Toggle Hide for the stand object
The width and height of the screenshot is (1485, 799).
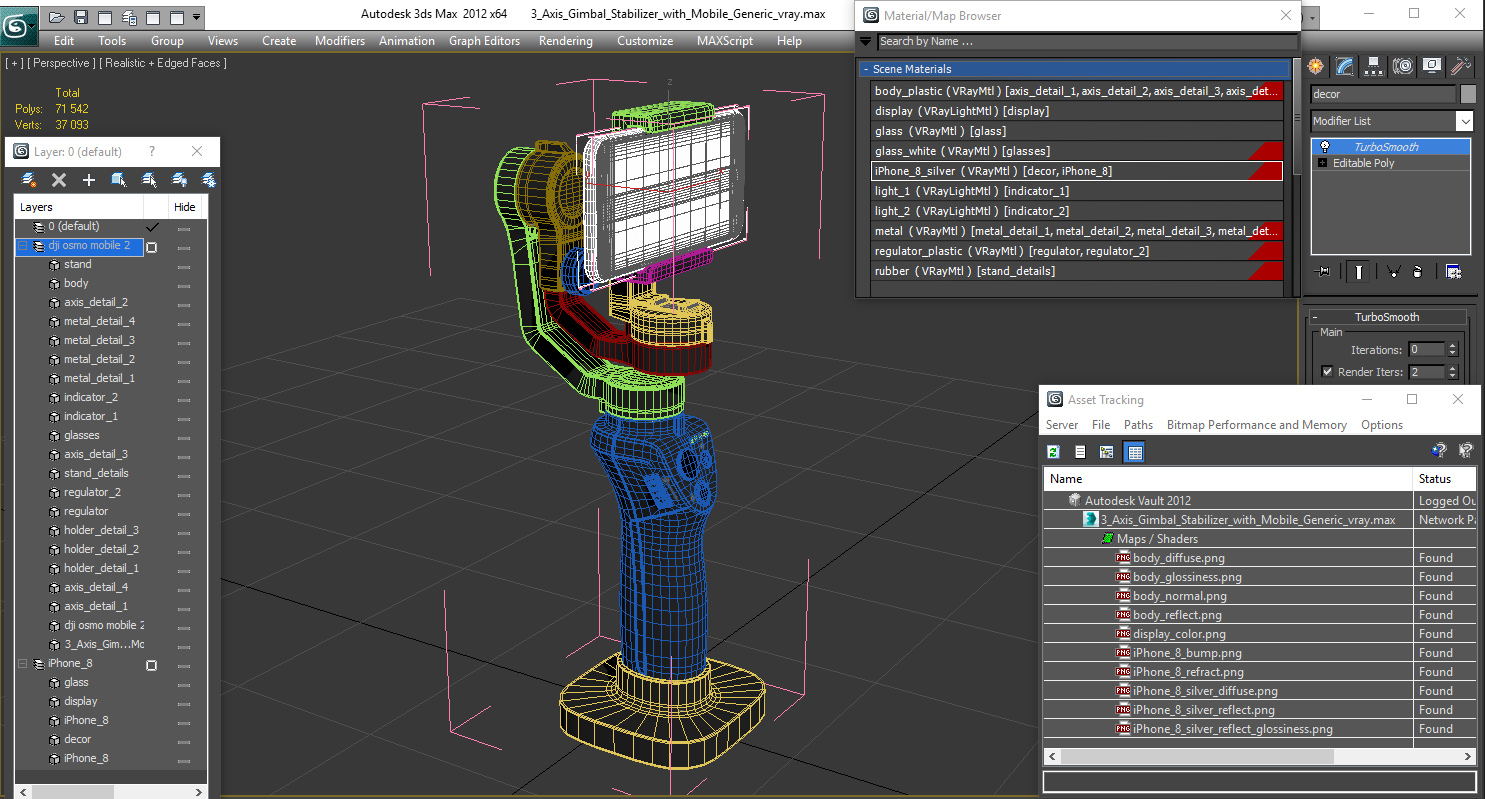pos(184,266)
